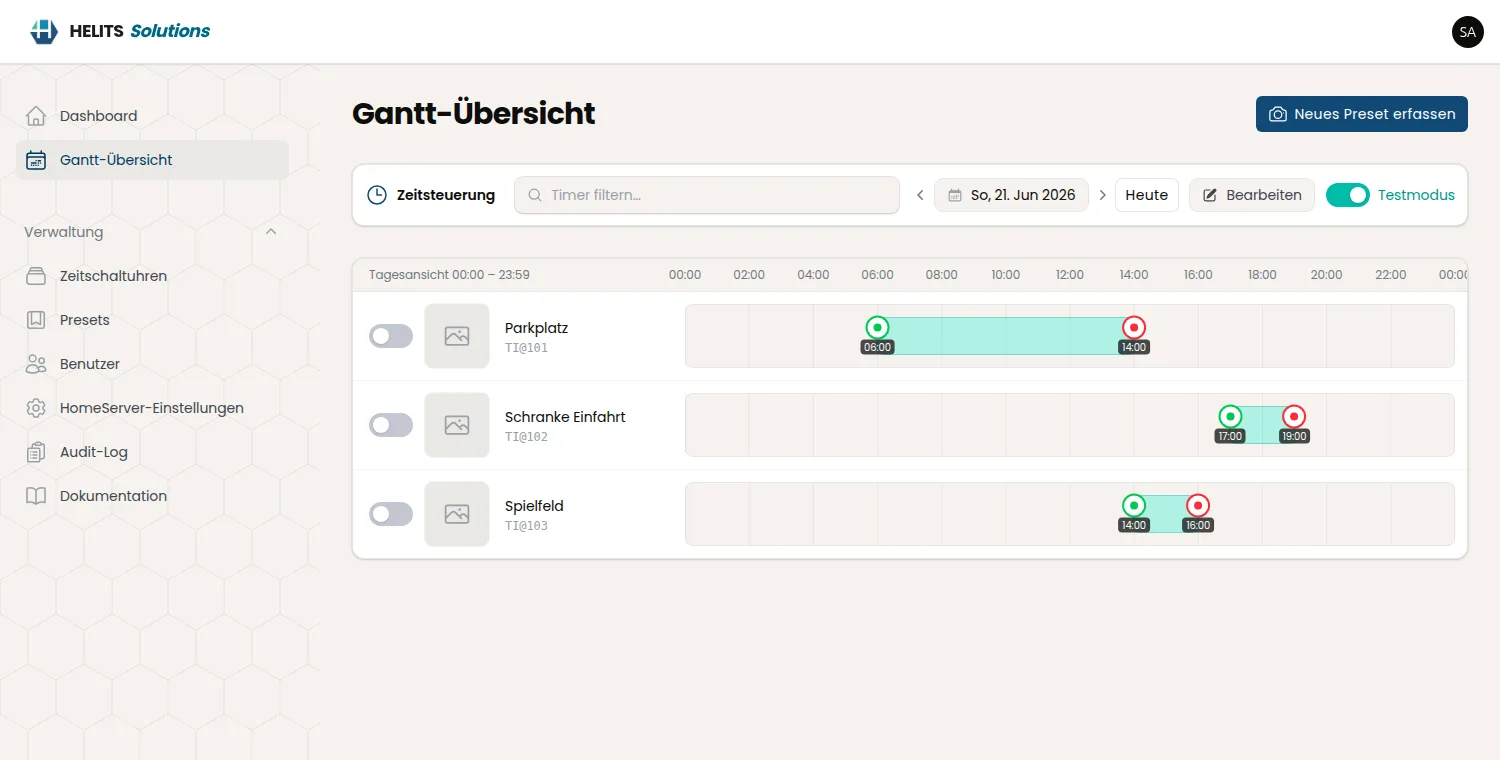The width and height of the screenshot is (1500, 760).
Task: Click the Bearbeiten button
Action: click(1252, 195)
